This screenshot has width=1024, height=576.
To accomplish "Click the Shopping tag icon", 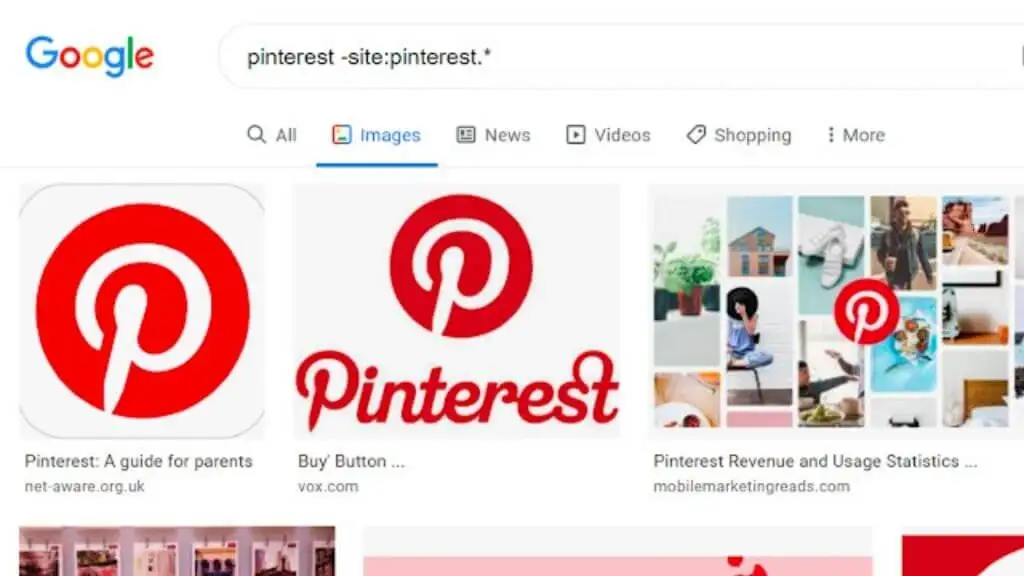I will point(696,135).
